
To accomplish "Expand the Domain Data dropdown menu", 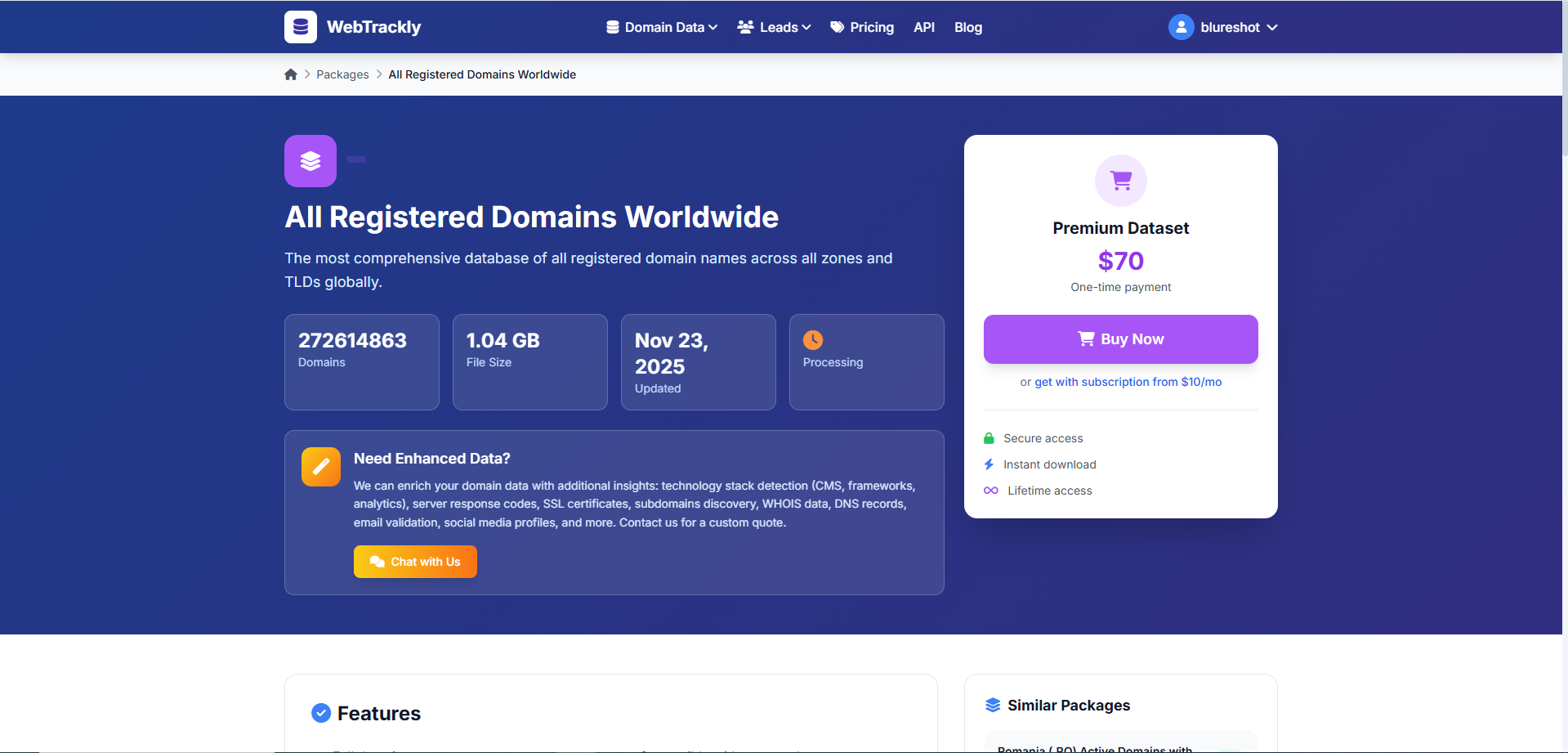I will [x=661, y=26].
